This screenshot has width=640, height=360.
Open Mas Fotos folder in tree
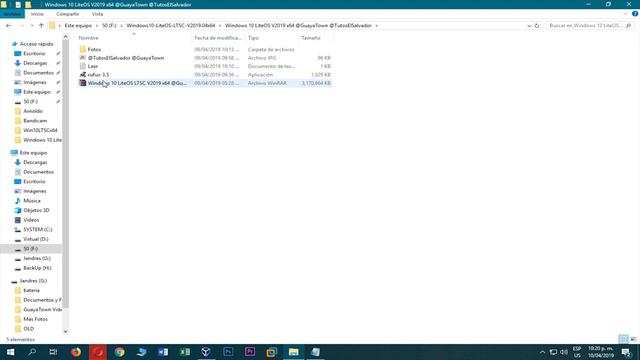click(x=36, y=319)
